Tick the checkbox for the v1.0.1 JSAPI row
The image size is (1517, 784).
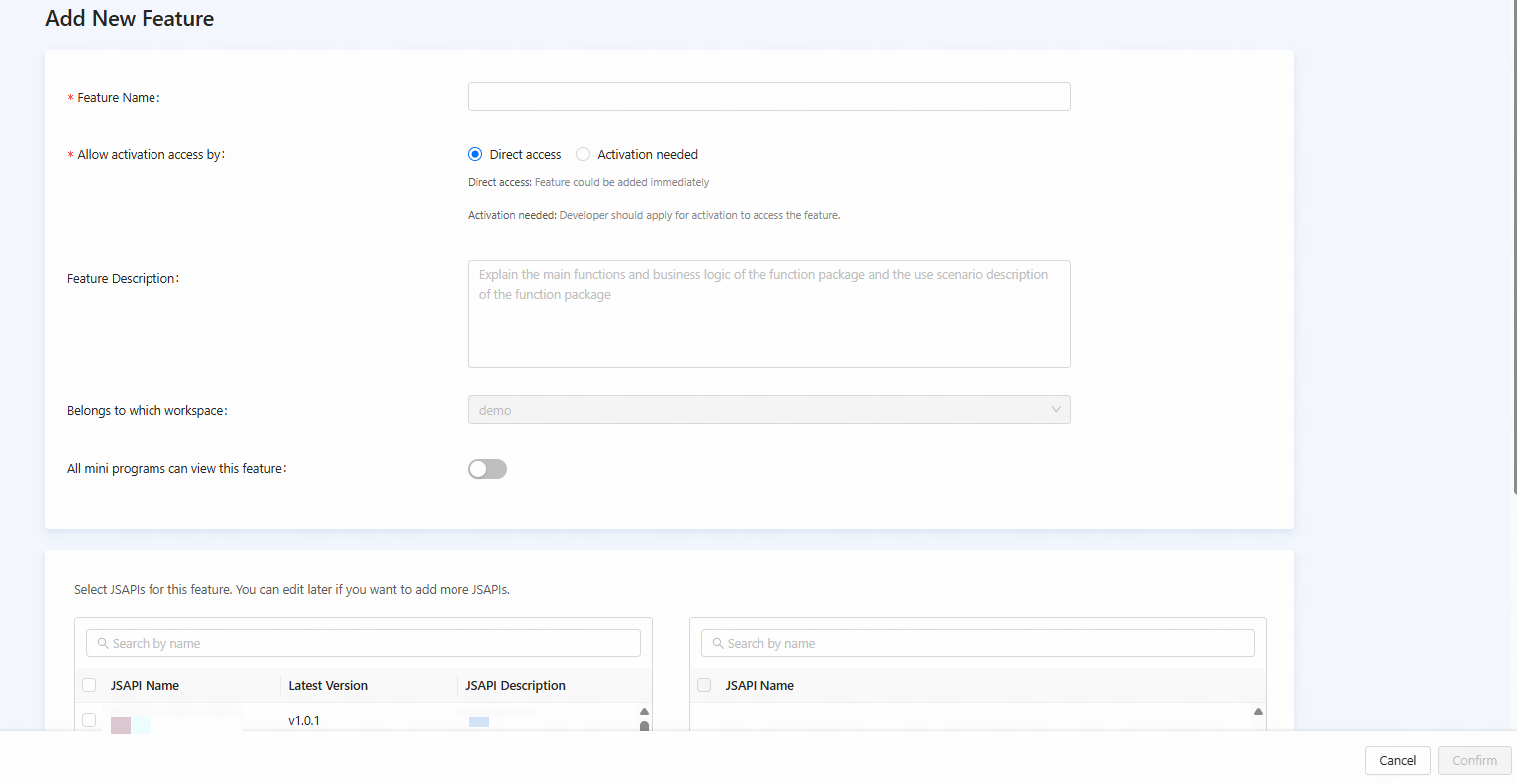coord(89,720)
